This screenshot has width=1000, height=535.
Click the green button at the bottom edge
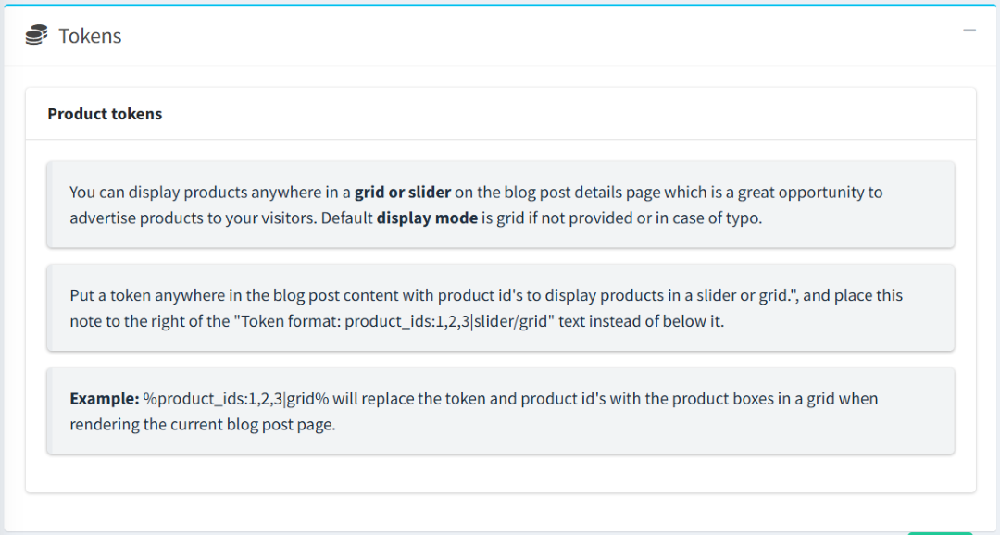pos(939,532)
